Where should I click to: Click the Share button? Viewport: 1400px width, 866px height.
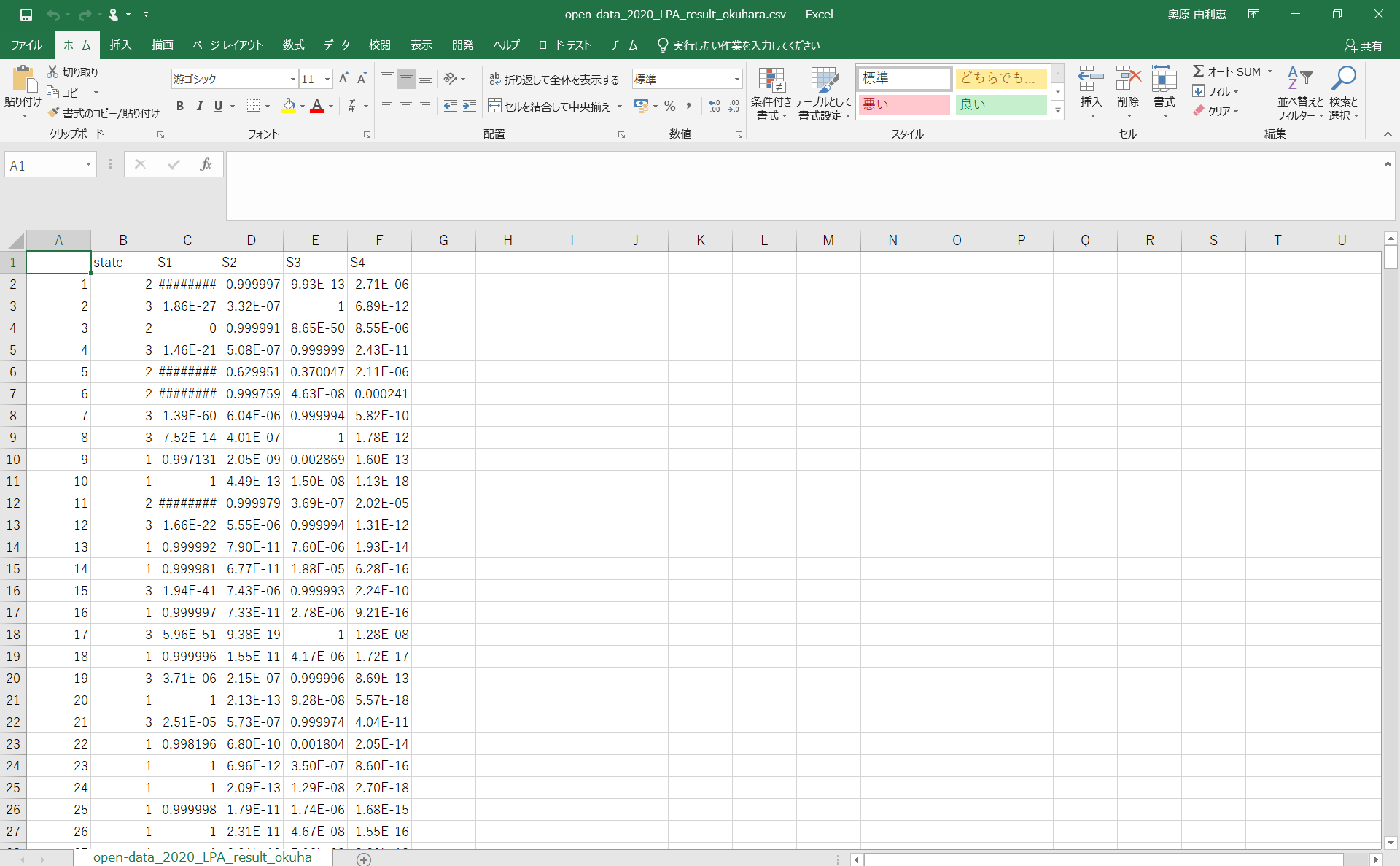(x=1363, y=45)
